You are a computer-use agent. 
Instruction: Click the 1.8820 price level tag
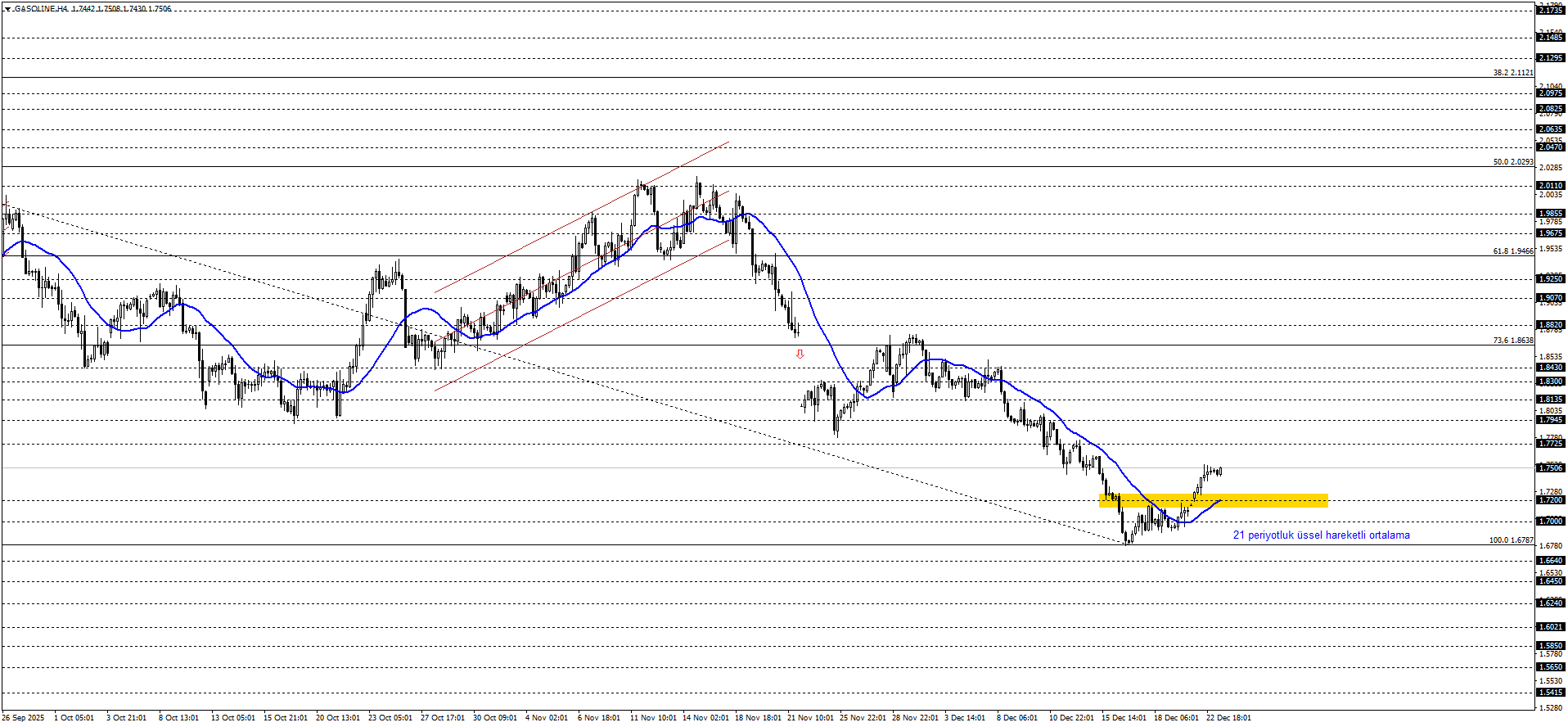coord(1550,325)
